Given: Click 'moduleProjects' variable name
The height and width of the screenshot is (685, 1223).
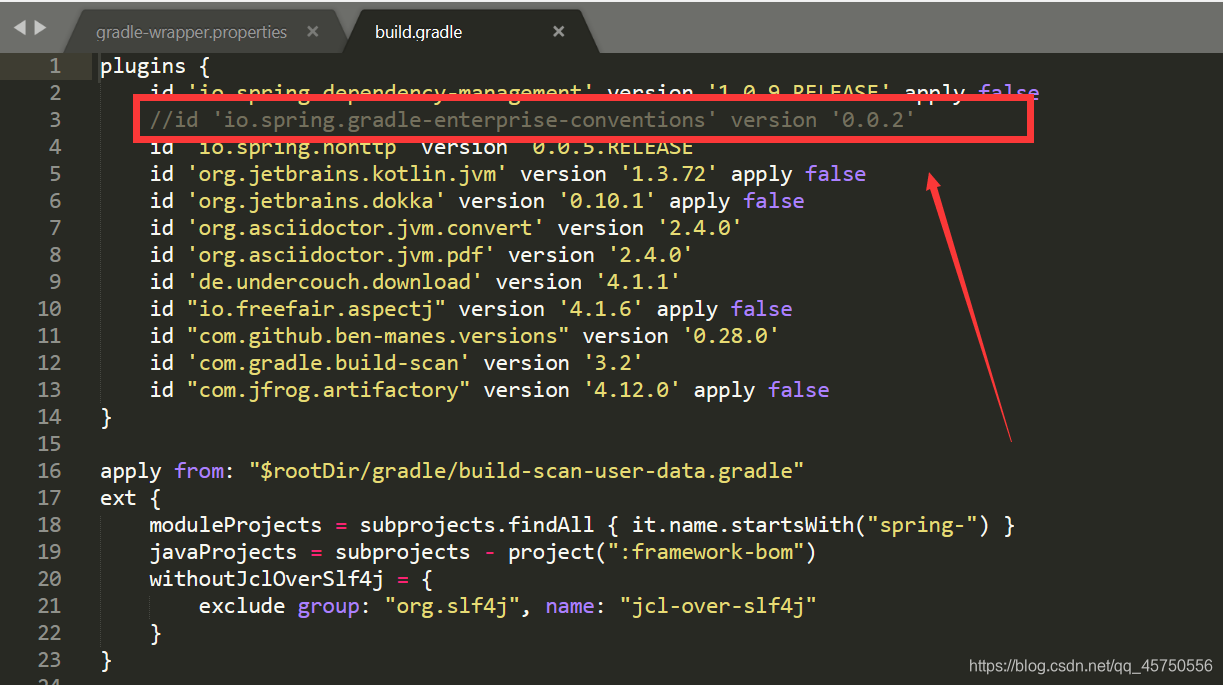Looking at the screenshot, I should tap(236, 525).
